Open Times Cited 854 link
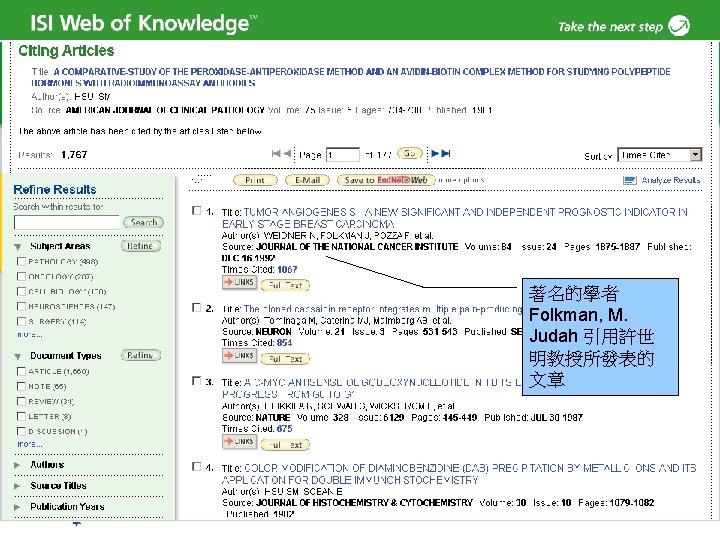Screen dimensions: 720x540 [284, 343]
